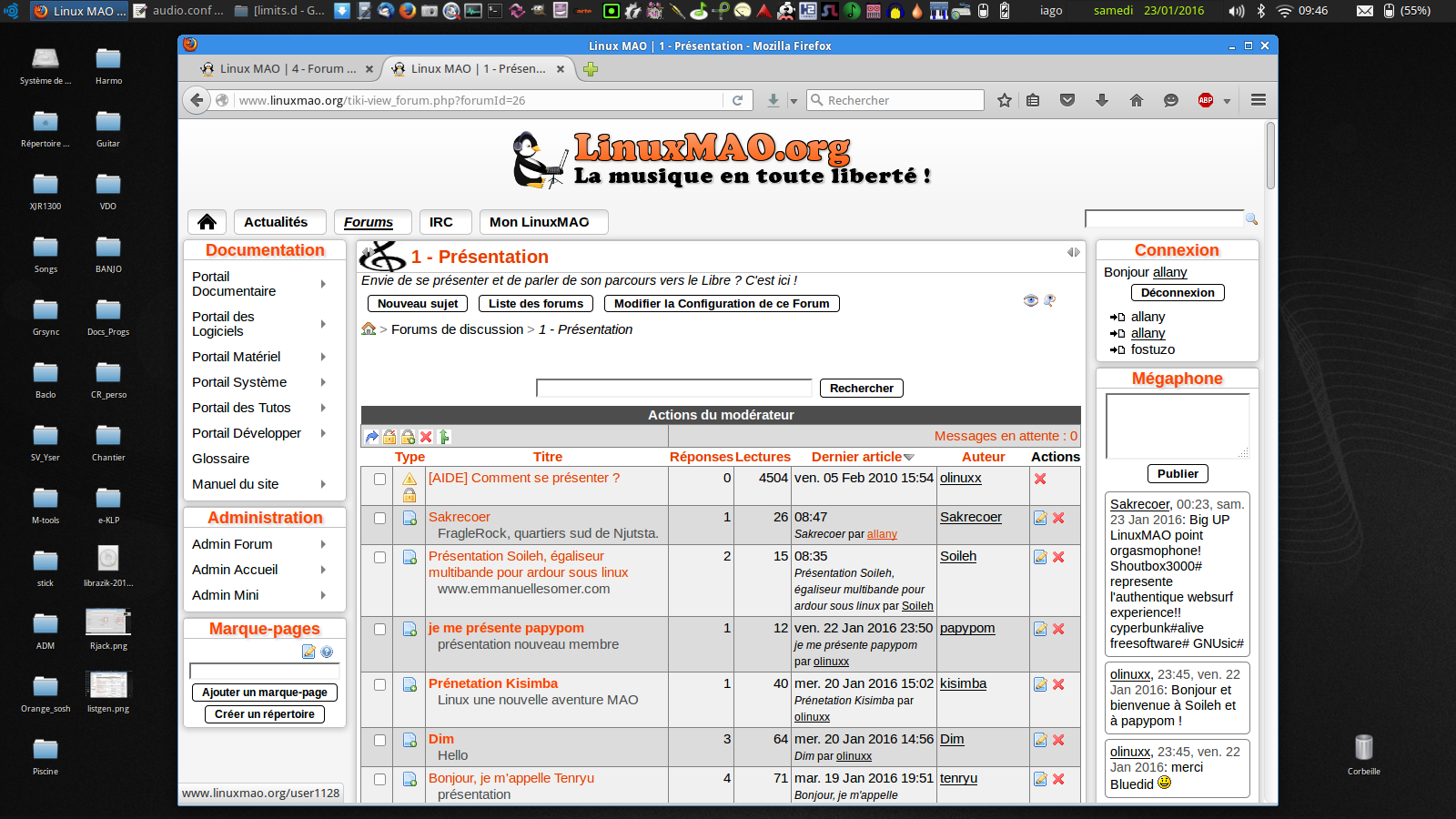1456x819 pixels.
Task: Delete the Dim topic with its red X
Action: point(1058,740)
